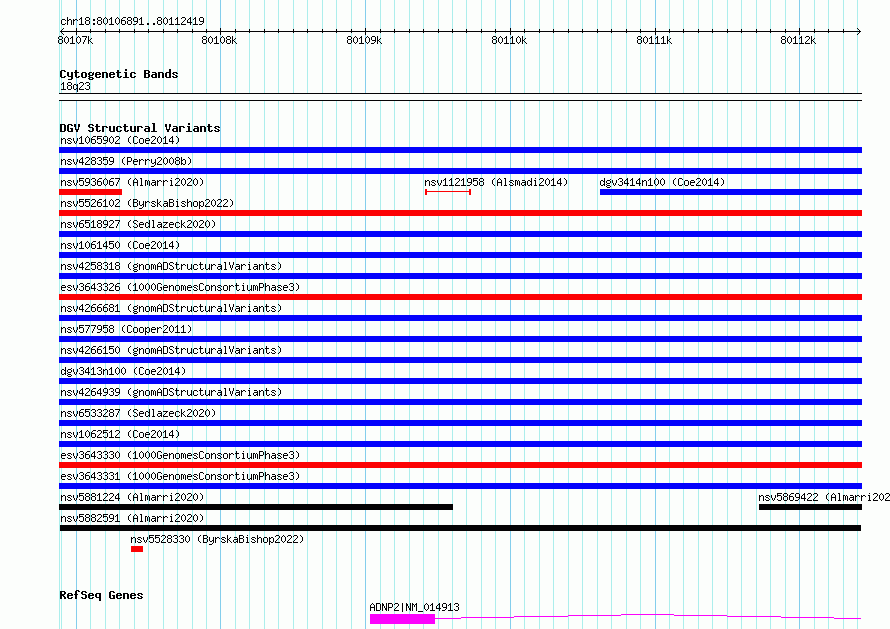
Task: Open the nsv428359 (Perry2008b) variant label
Action: coord(126,161)
